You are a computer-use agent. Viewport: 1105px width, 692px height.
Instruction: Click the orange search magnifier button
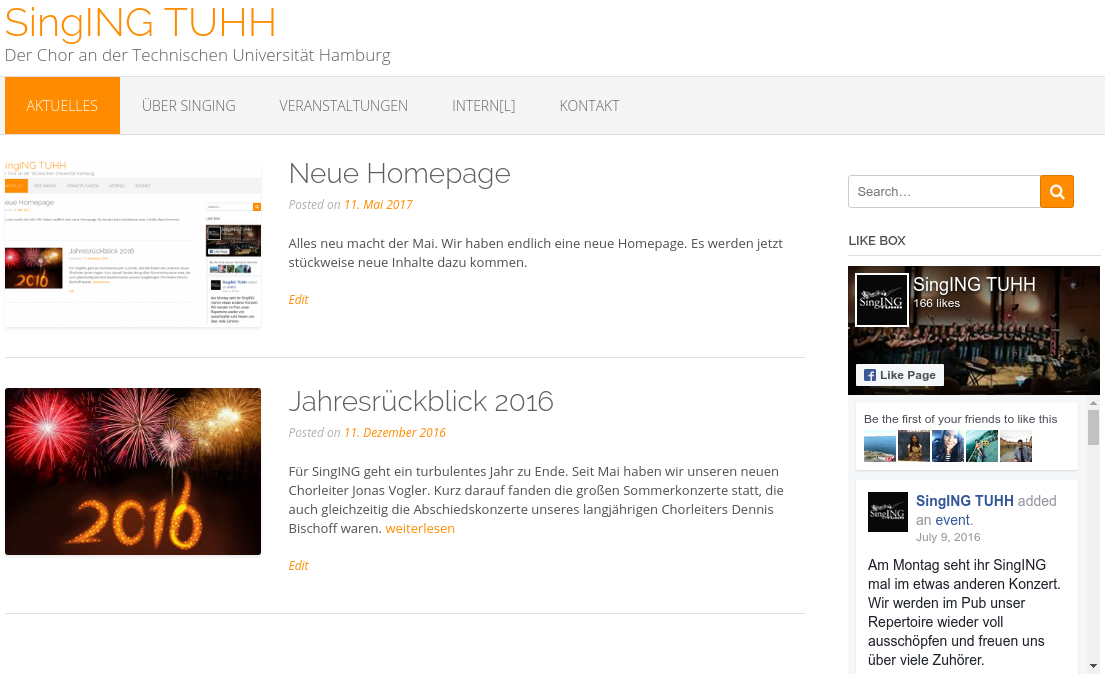pyautogui.click(x=1056, y=192)
